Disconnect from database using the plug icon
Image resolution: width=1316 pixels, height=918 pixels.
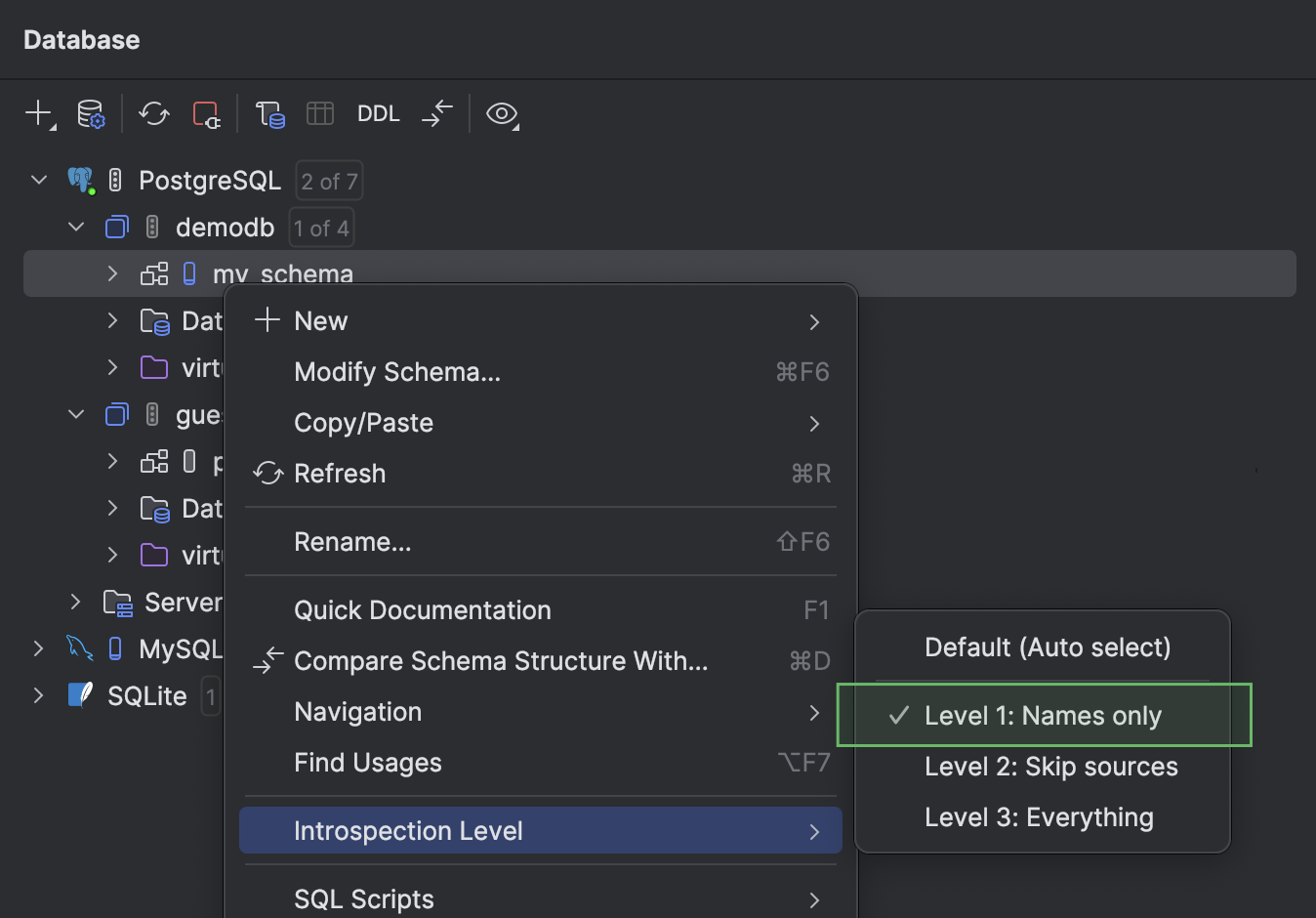tap(206, 113)
